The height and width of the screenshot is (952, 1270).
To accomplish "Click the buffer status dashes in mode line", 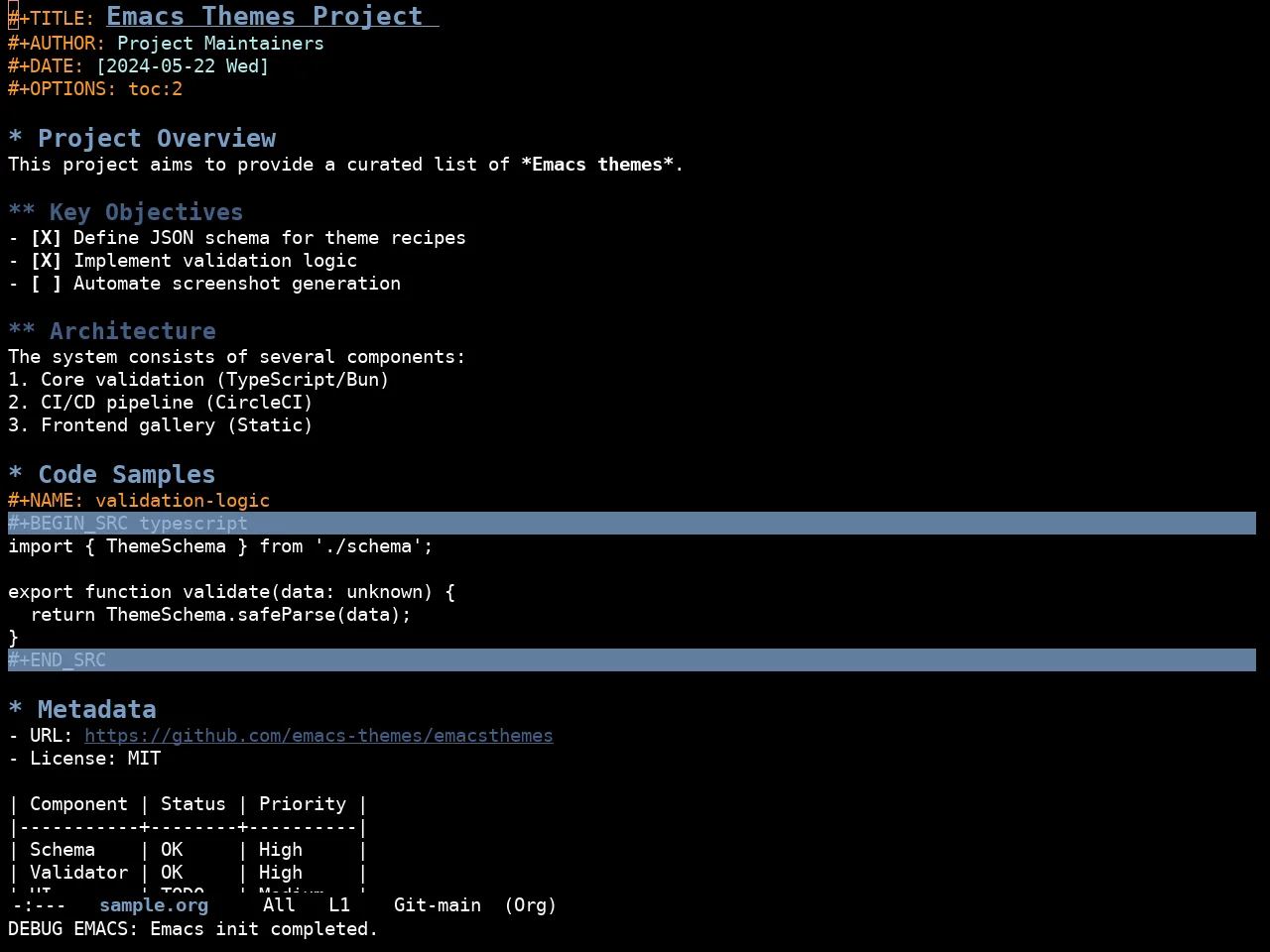I will 40,905.
